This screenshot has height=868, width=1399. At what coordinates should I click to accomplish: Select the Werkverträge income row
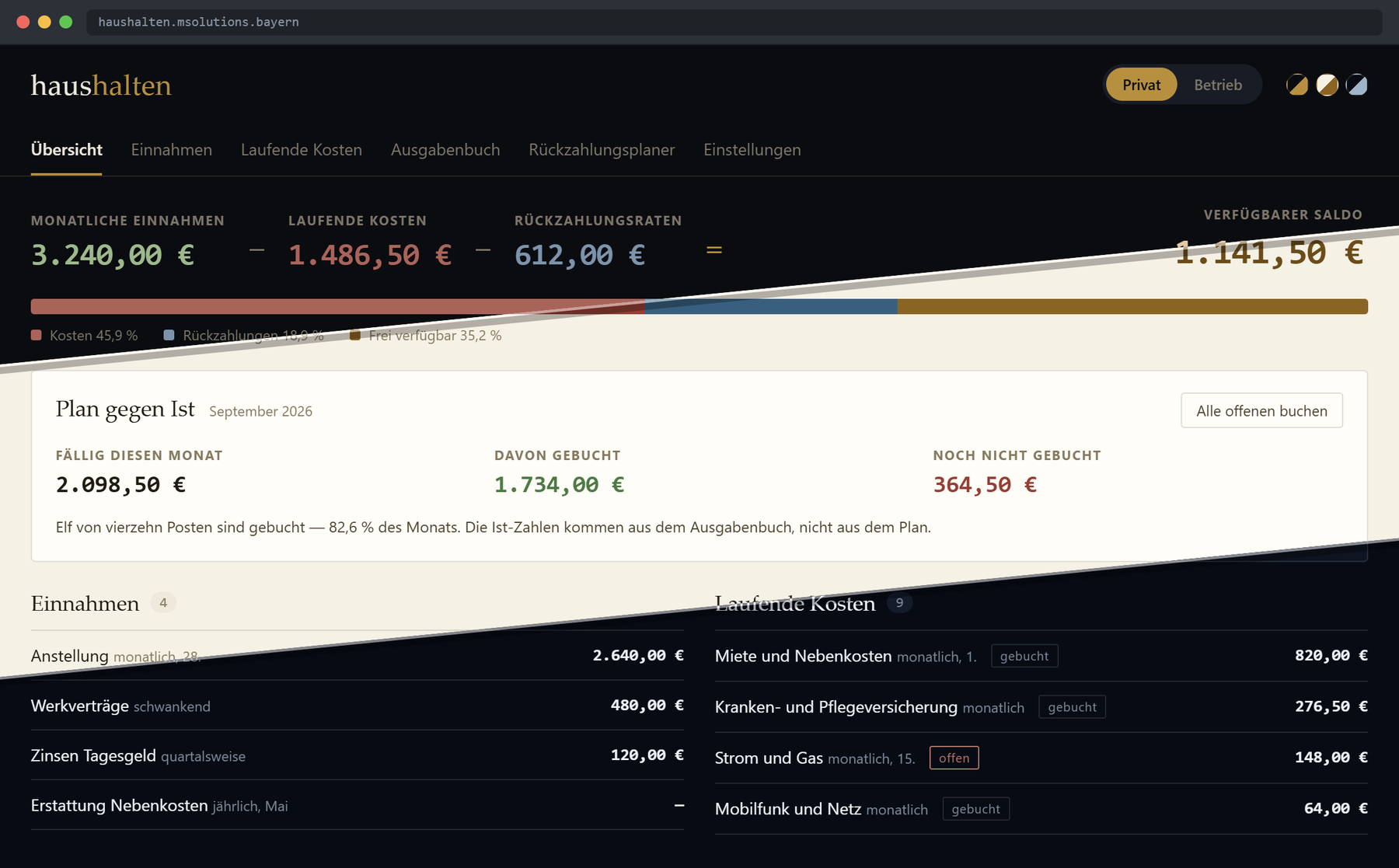tap(358, 706)
